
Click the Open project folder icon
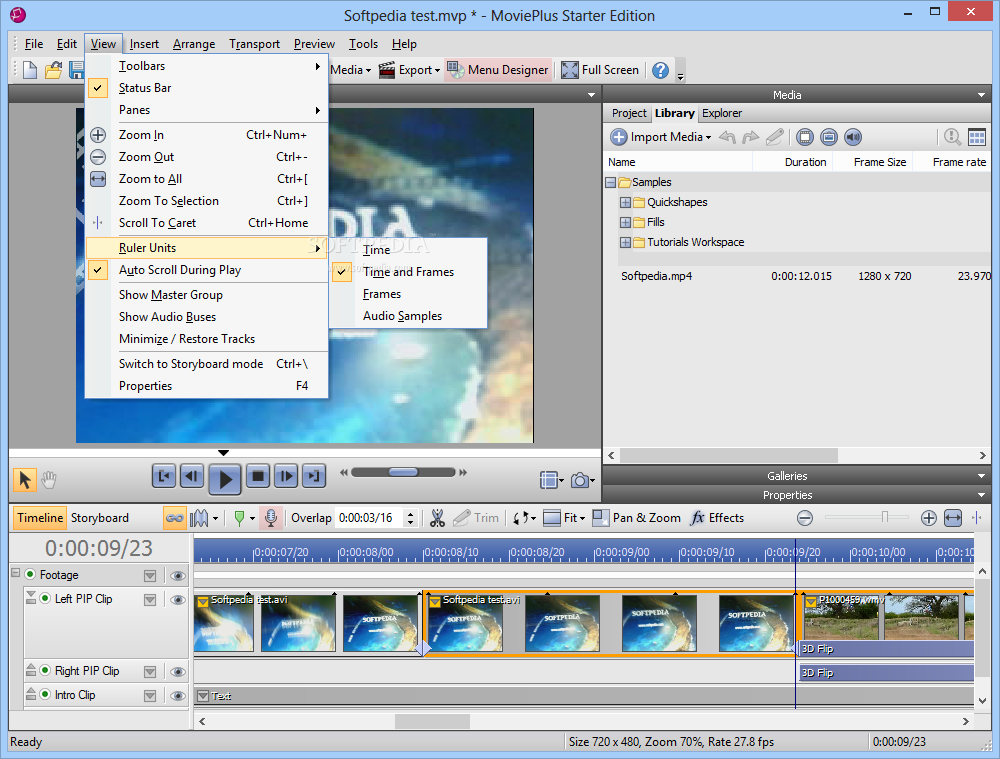[x=54, y=70]
